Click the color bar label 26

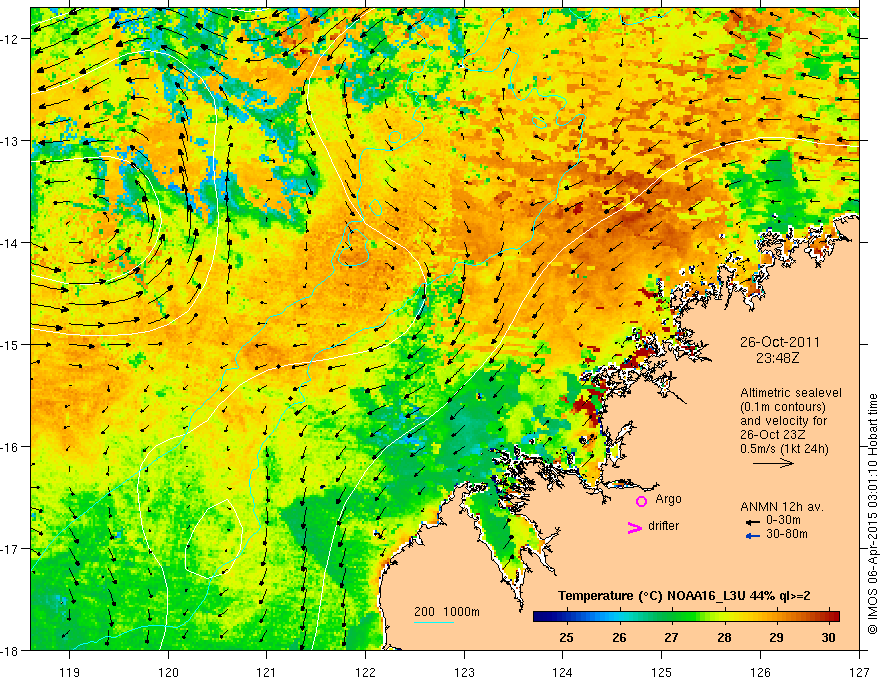[619, 637]
